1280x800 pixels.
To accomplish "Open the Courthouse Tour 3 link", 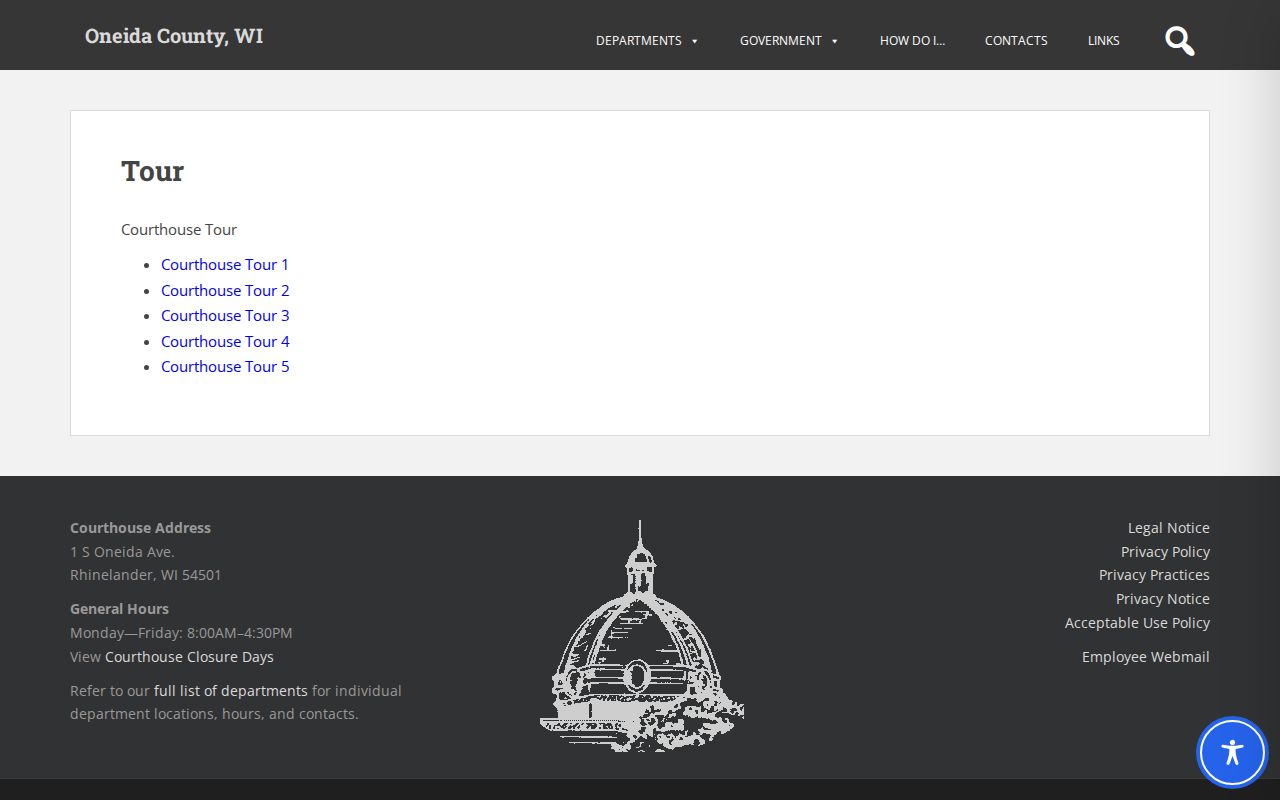I will tap(225, 315).
